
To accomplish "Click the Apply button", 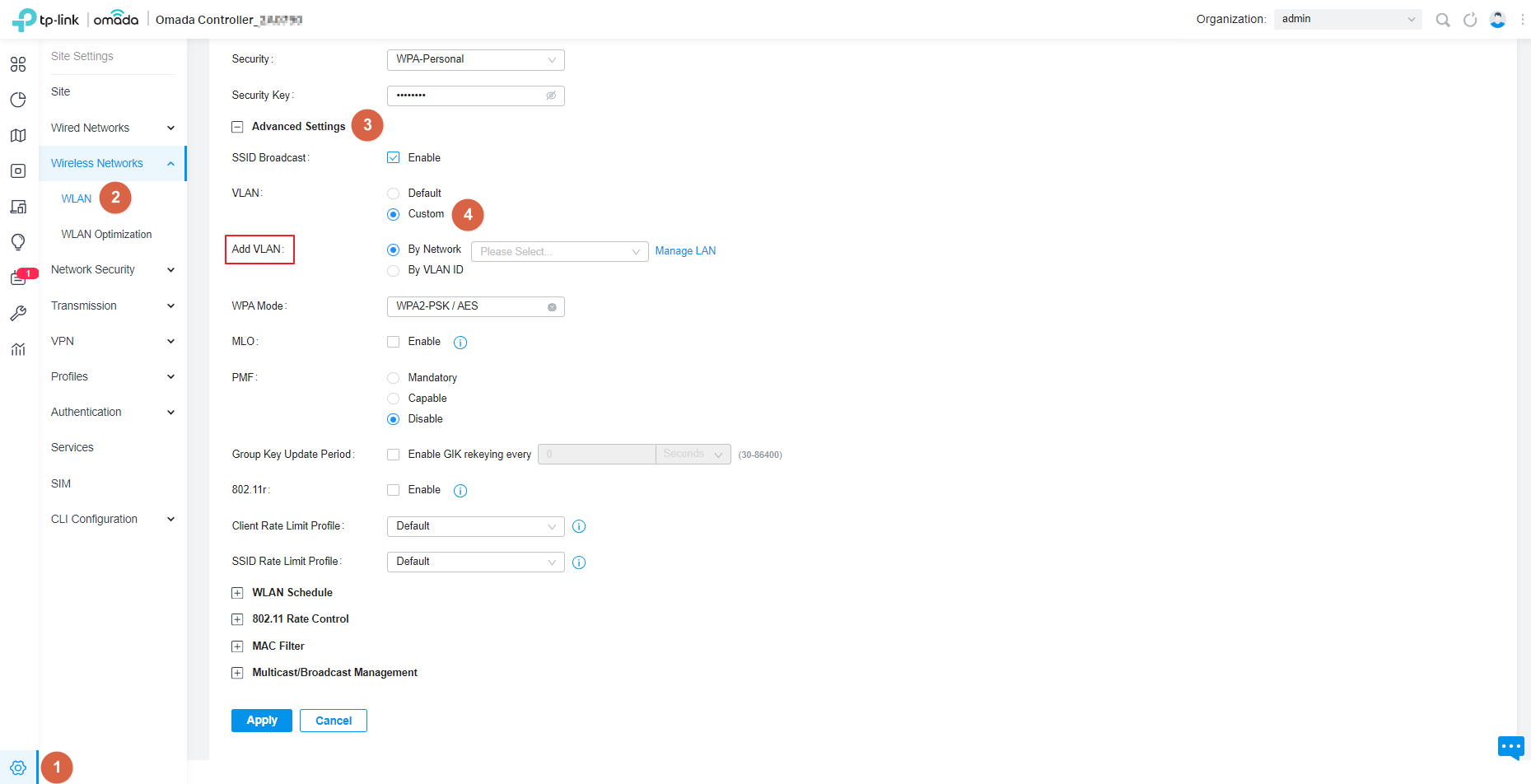I will click(x=262, y=721).
